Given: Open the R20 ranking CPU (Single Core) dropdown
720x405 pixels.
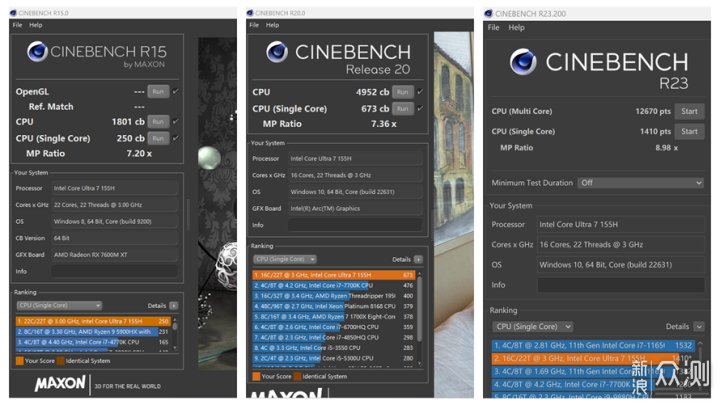Looking at the screenshot, I should click(285, 259).
